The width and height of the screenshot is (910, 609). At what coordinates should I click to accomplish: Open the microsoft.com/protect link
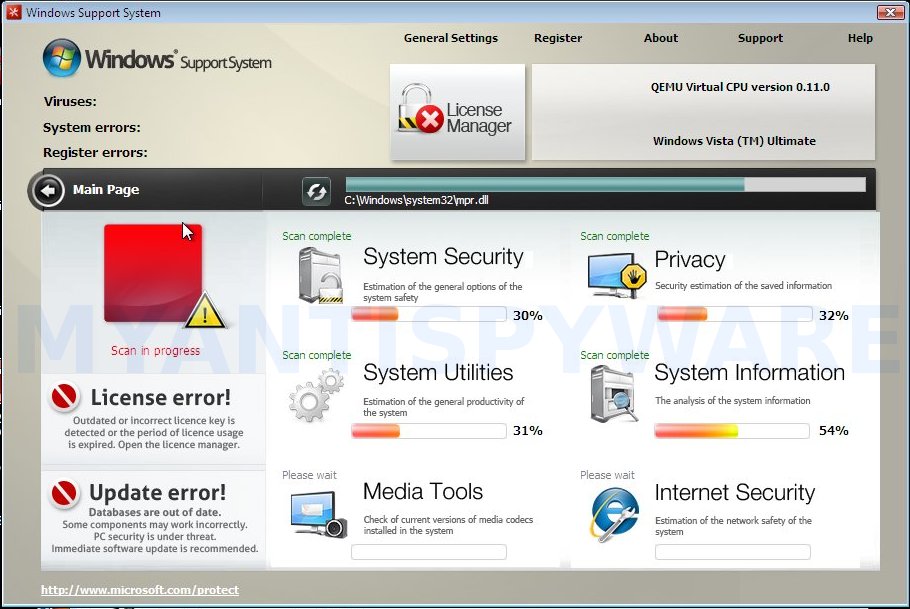140,590
